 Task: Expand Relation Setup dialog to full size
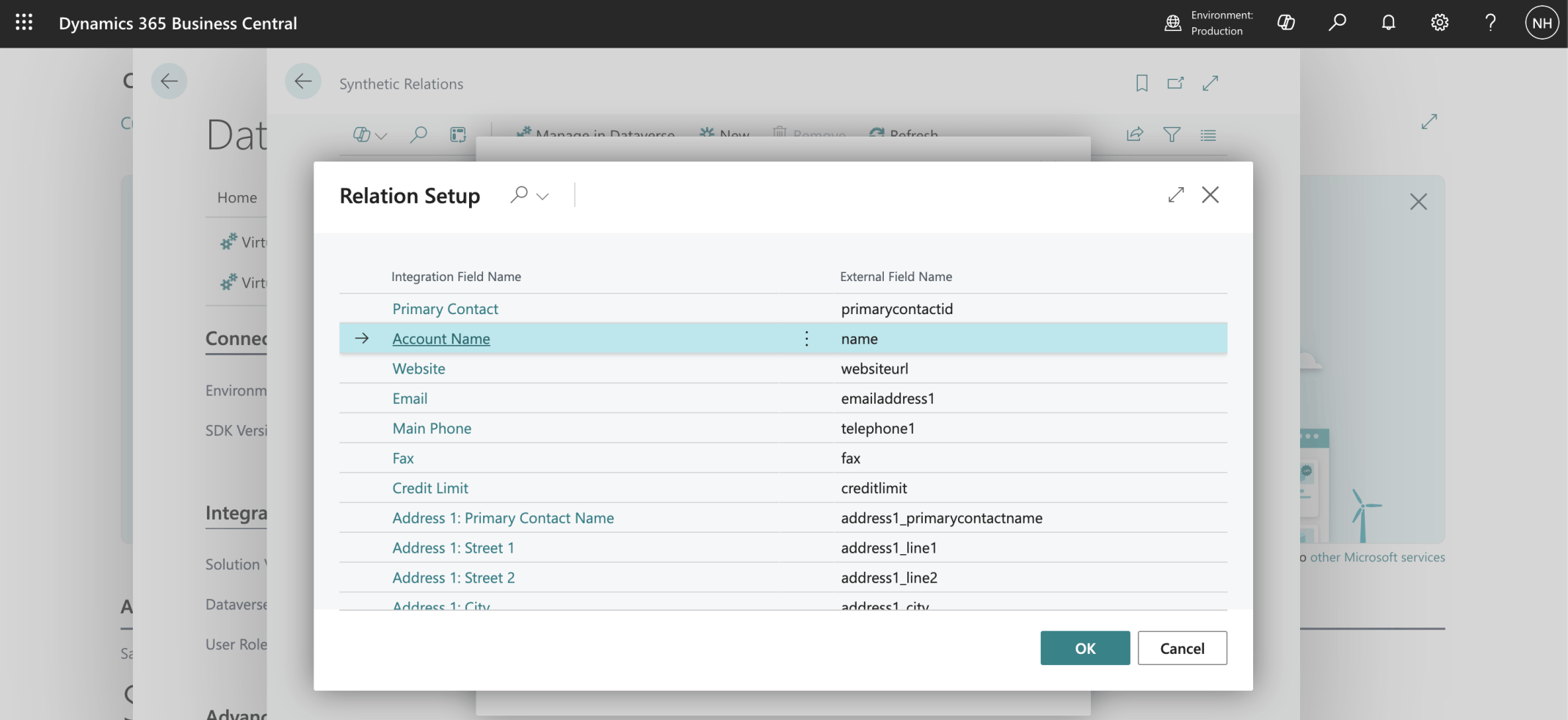click(1176, 194)
